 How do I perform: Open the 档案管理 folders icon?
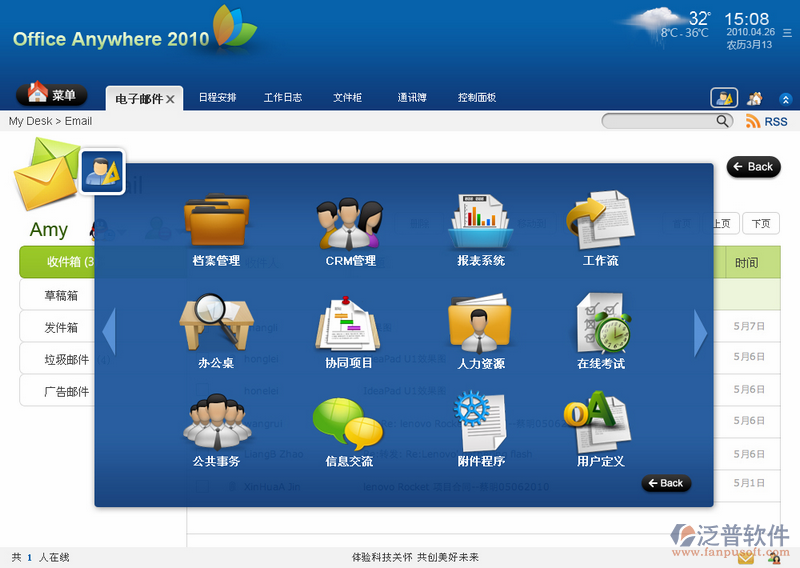(x=216, y=220)
